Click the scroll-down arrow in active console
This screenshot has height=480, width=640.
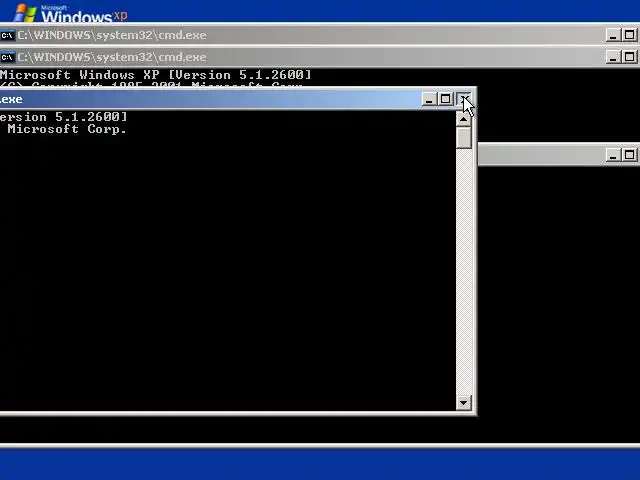coord(464,403)
